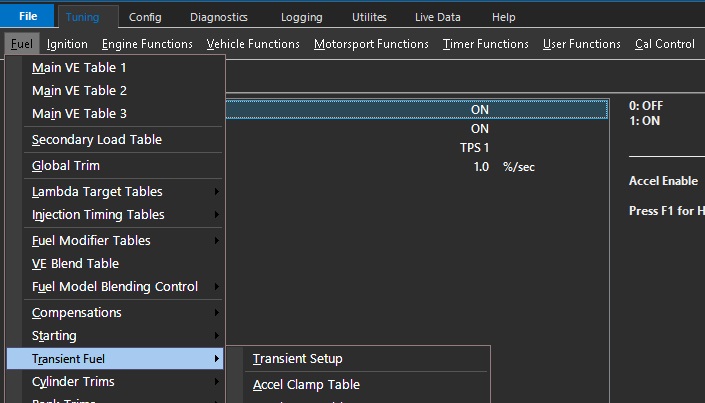Open Transient Setup in submenu
705x403 pixels.
tap(297, 359)
